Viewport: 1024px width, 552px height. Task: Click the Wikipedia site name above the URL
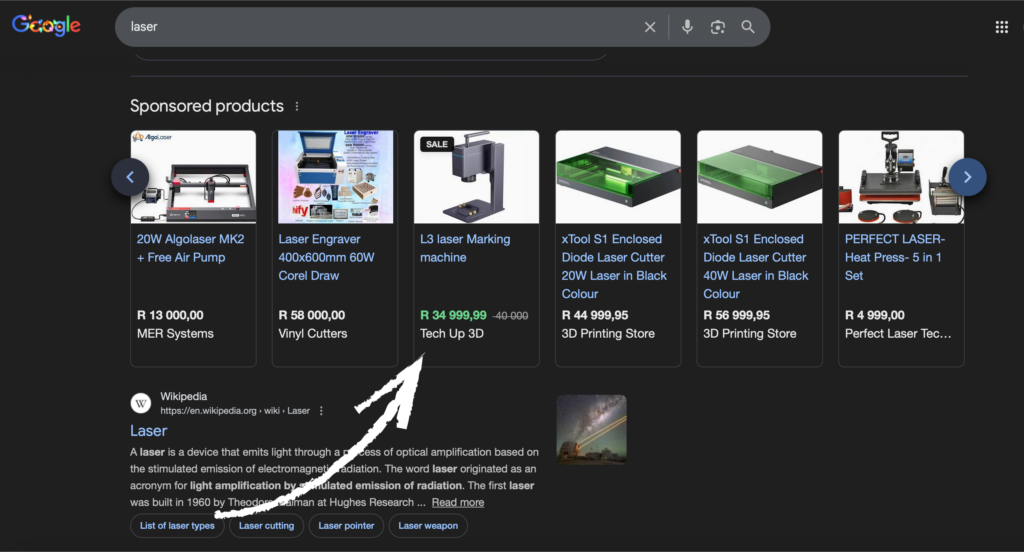pos(184,397)
